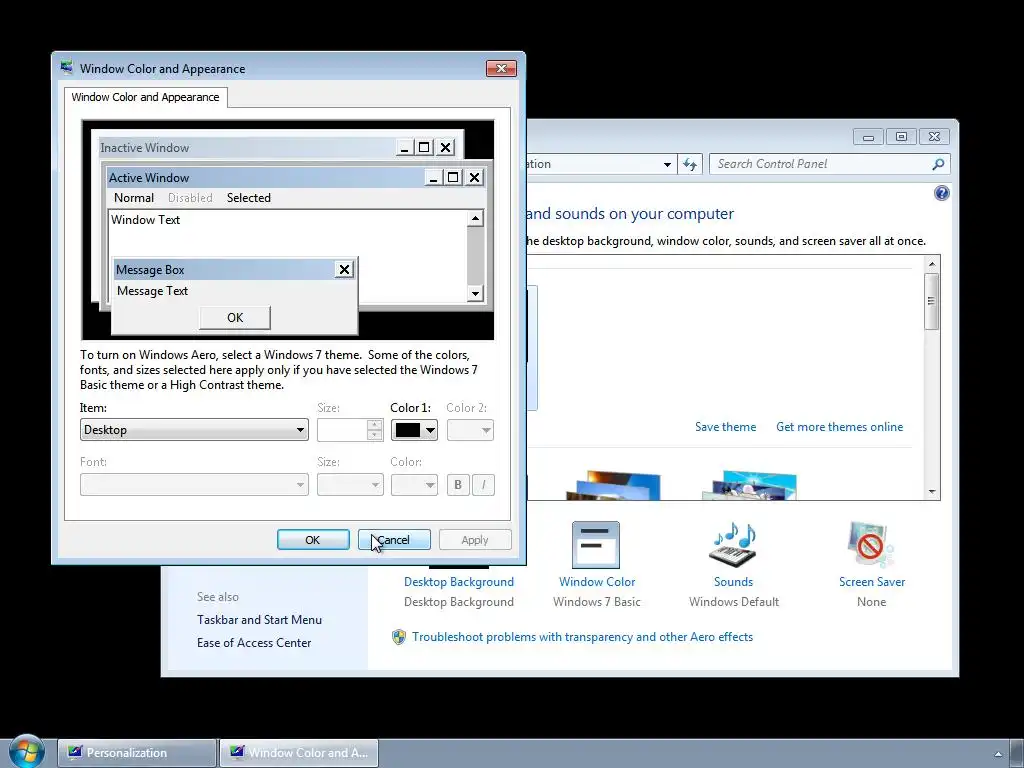Image resolution: width=1024 pixels, height=768 pixels.
Task: Click the Inactive Window preview minimize button
Action: [404, 148]
